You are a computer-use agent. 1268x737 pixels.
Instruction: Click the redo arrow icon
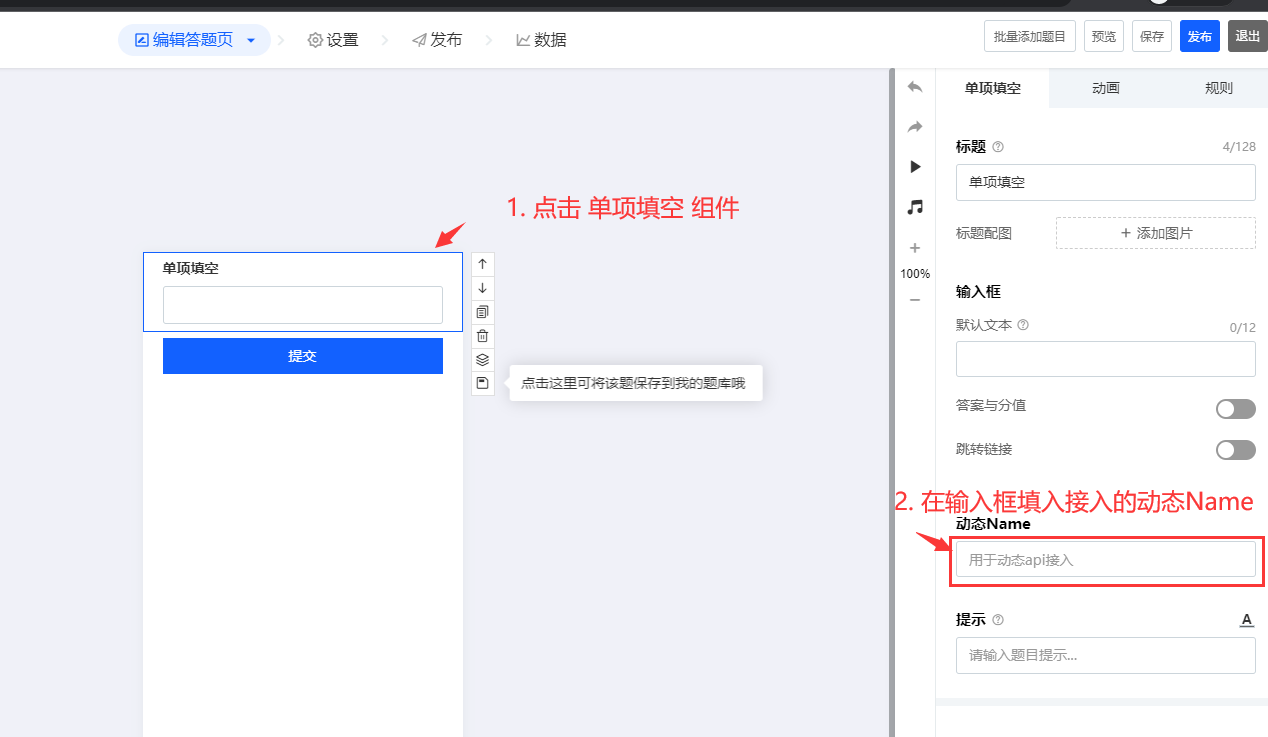pyautogui.click(x=914, y=127)
